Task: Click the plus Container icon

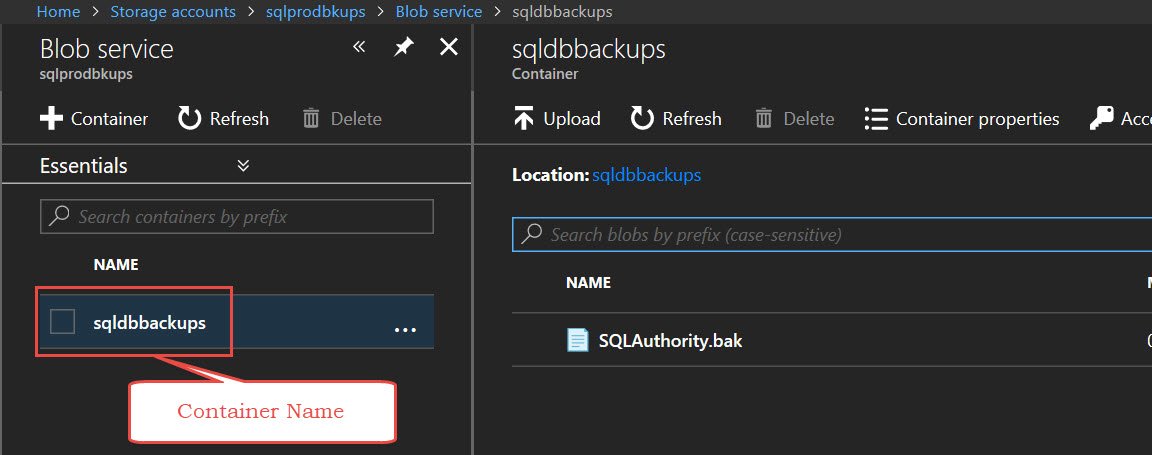Action: pos(51,119)
